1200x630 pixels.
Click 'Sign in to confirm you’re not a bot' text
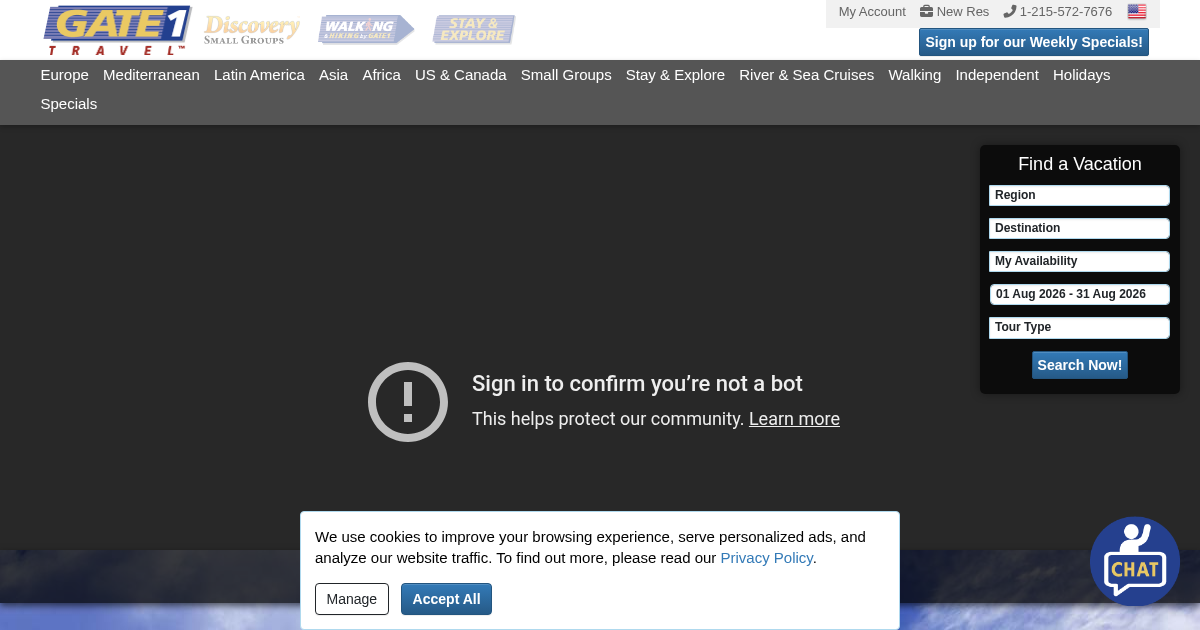pyautogui.click(x=637, y=384)
